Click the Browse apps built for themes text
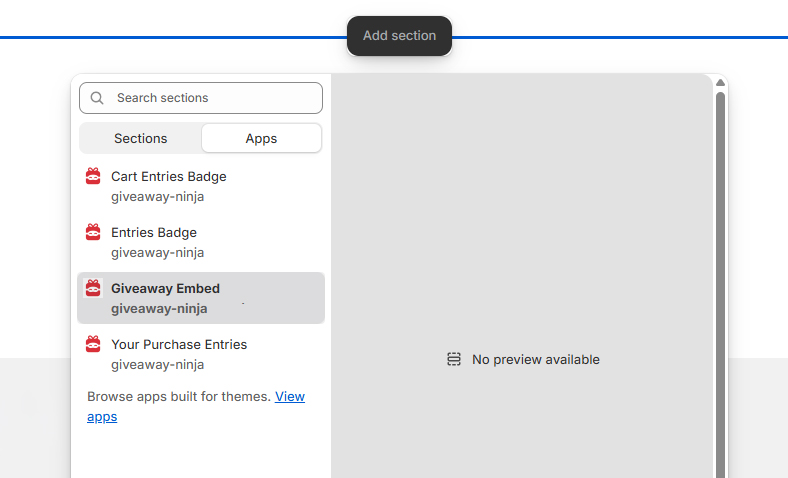788x478 pixels. (178, 397)
